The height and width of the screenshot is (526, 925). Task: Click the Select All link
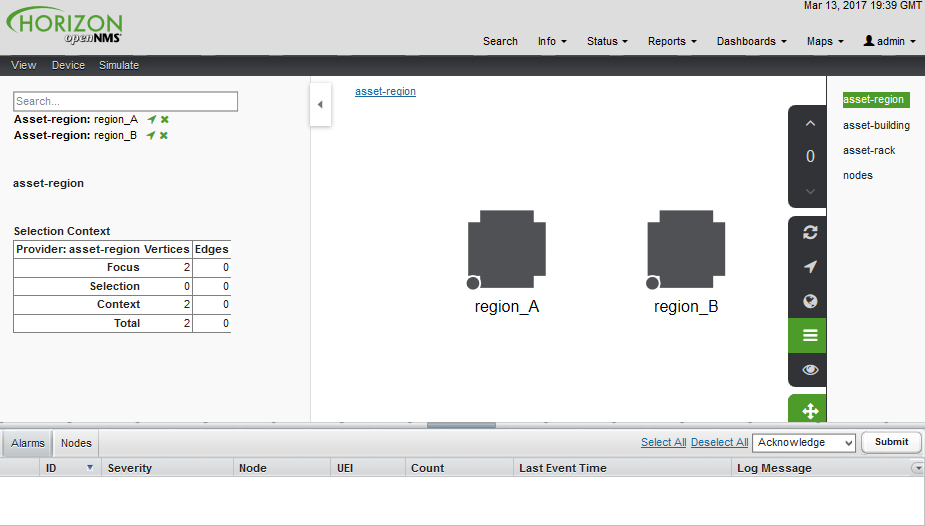coord(663,442)
